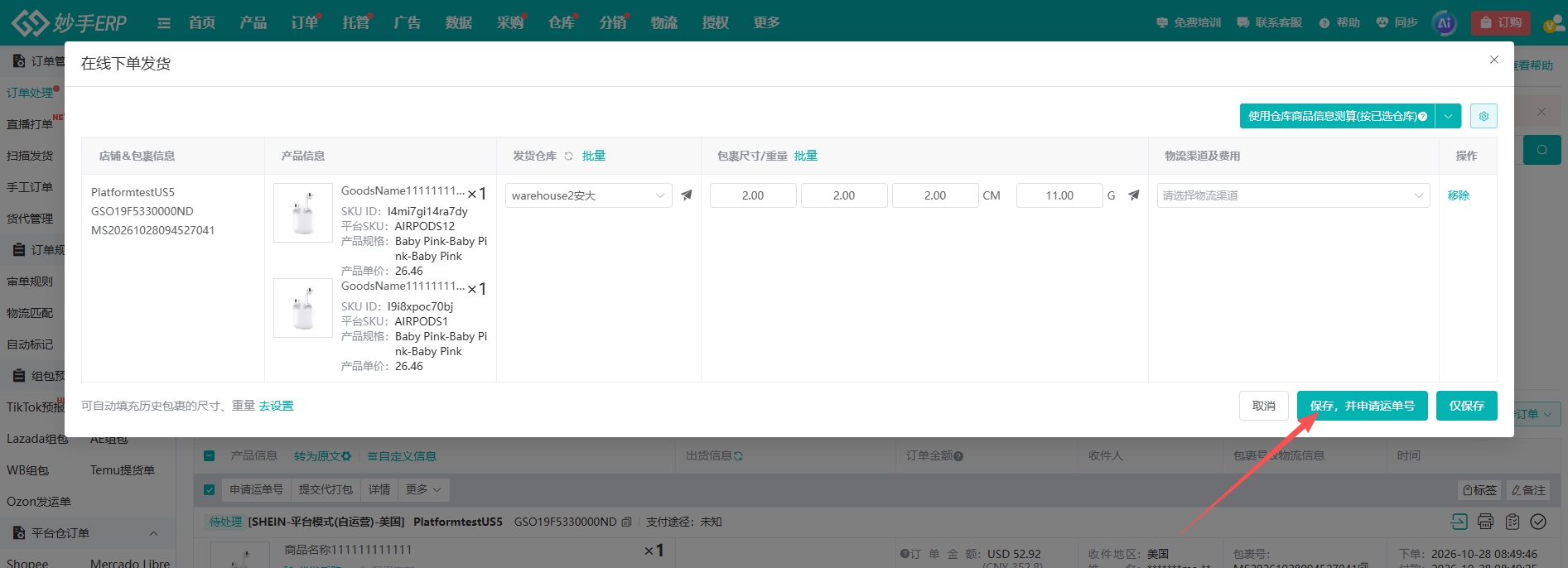Screen dimensions: 1568x568
Task: Click the 订单金额 info question icon
Action: point(958,456)
